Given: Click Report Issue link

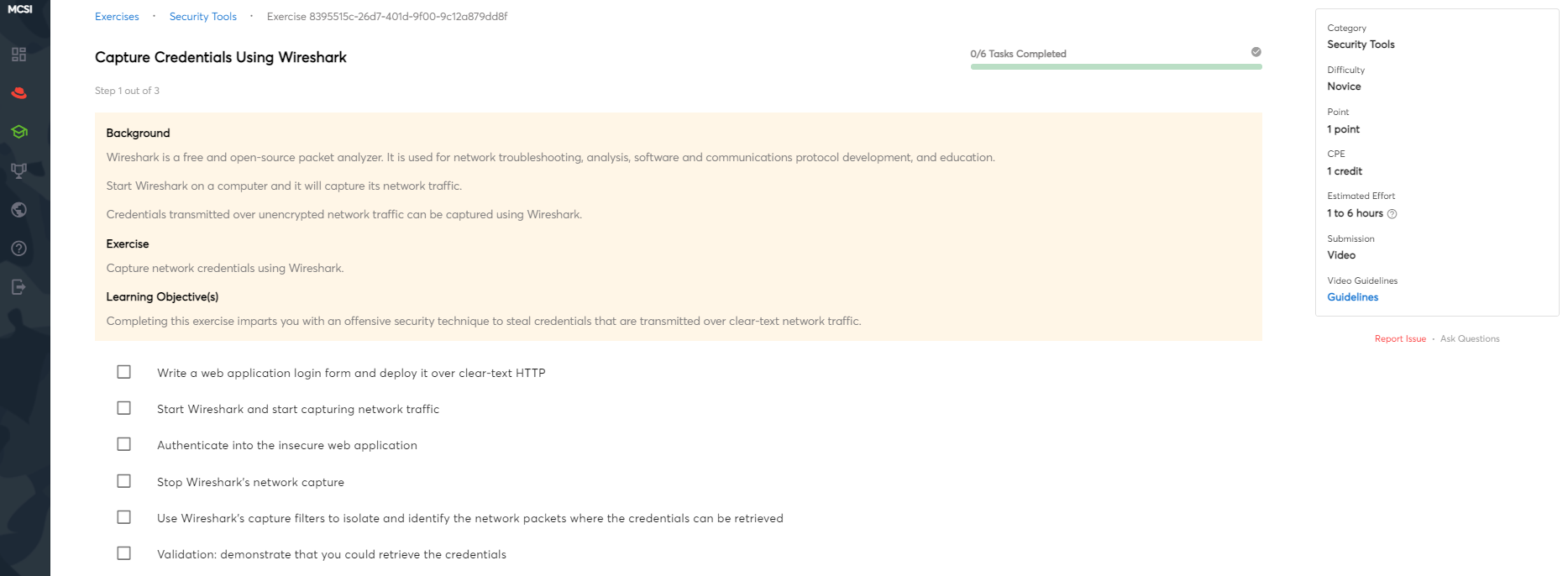Looking at the screenshot, I should coord(1400,339).
